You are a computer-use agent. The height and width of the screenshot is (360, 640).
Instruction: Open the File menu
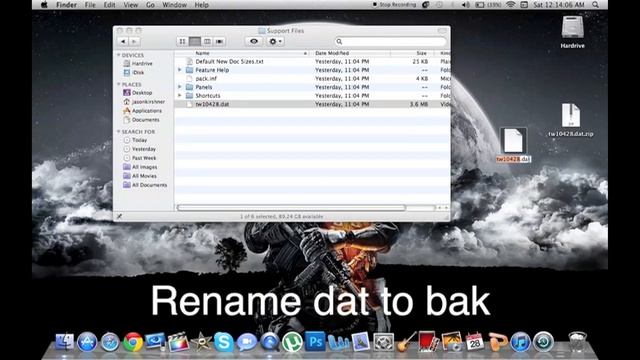tap(90, 5)
